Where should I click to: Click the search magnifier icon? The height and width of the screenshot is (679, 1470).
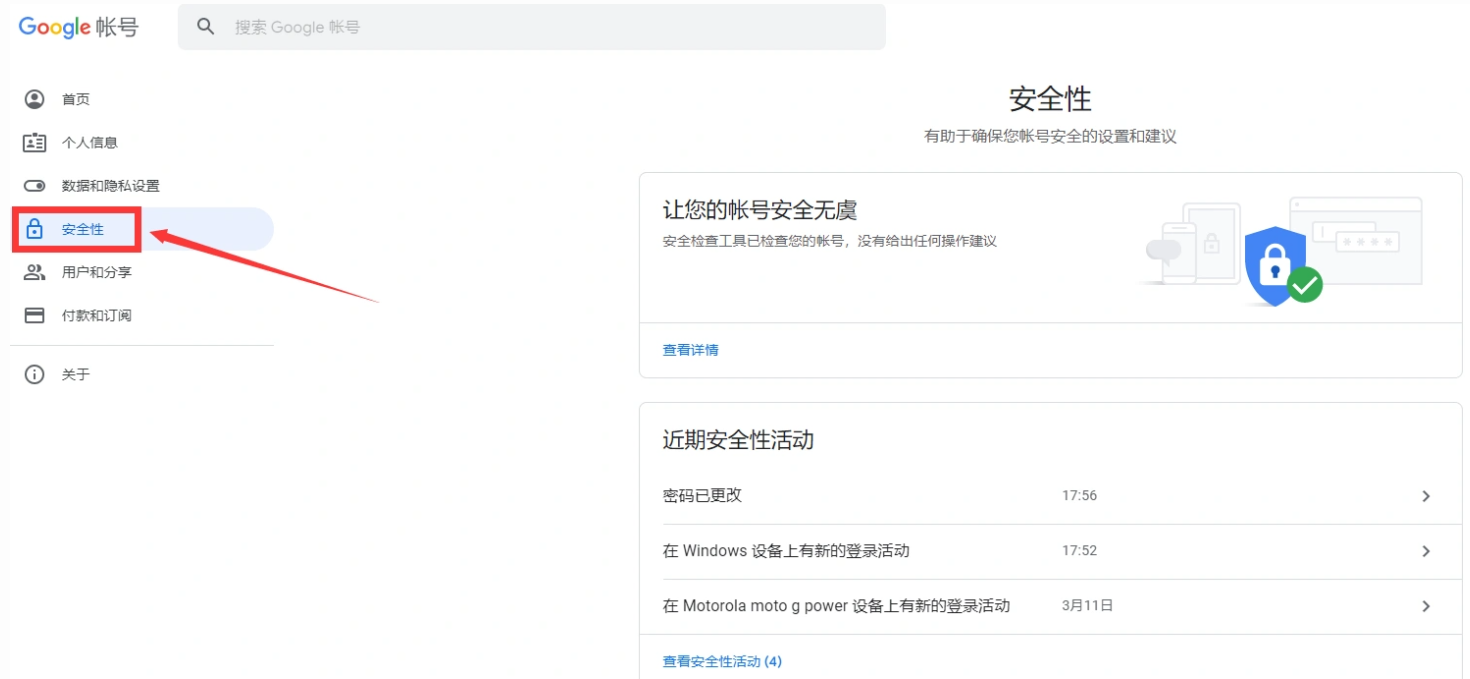pos(206,27)
